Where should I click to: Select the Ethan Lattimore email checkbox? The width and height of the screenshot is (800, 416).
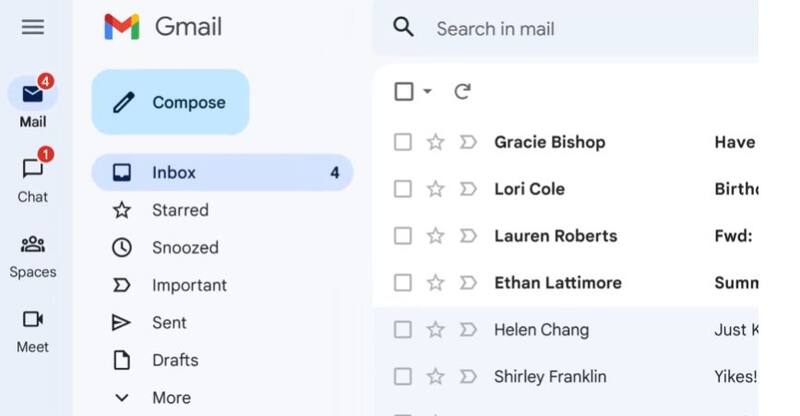[403, 283]
